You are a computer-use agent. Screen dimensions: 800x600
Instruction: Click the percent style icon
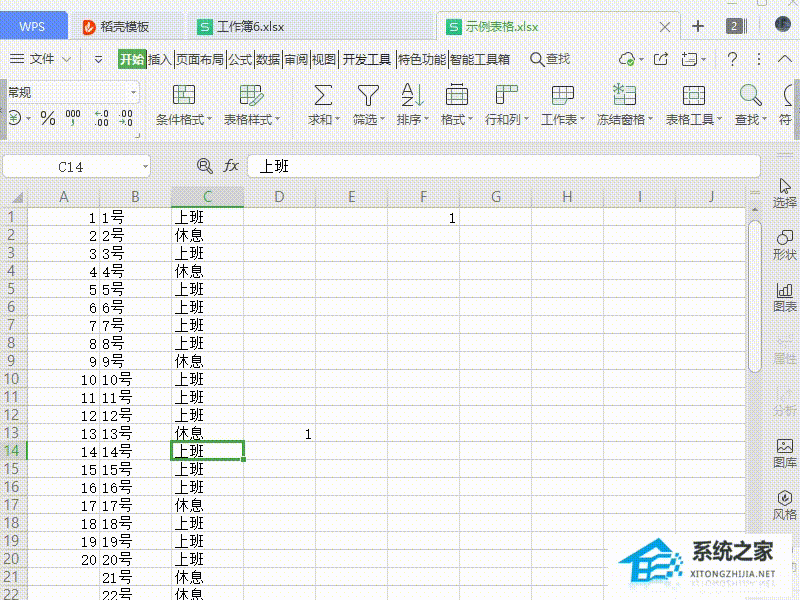point(47,119)
